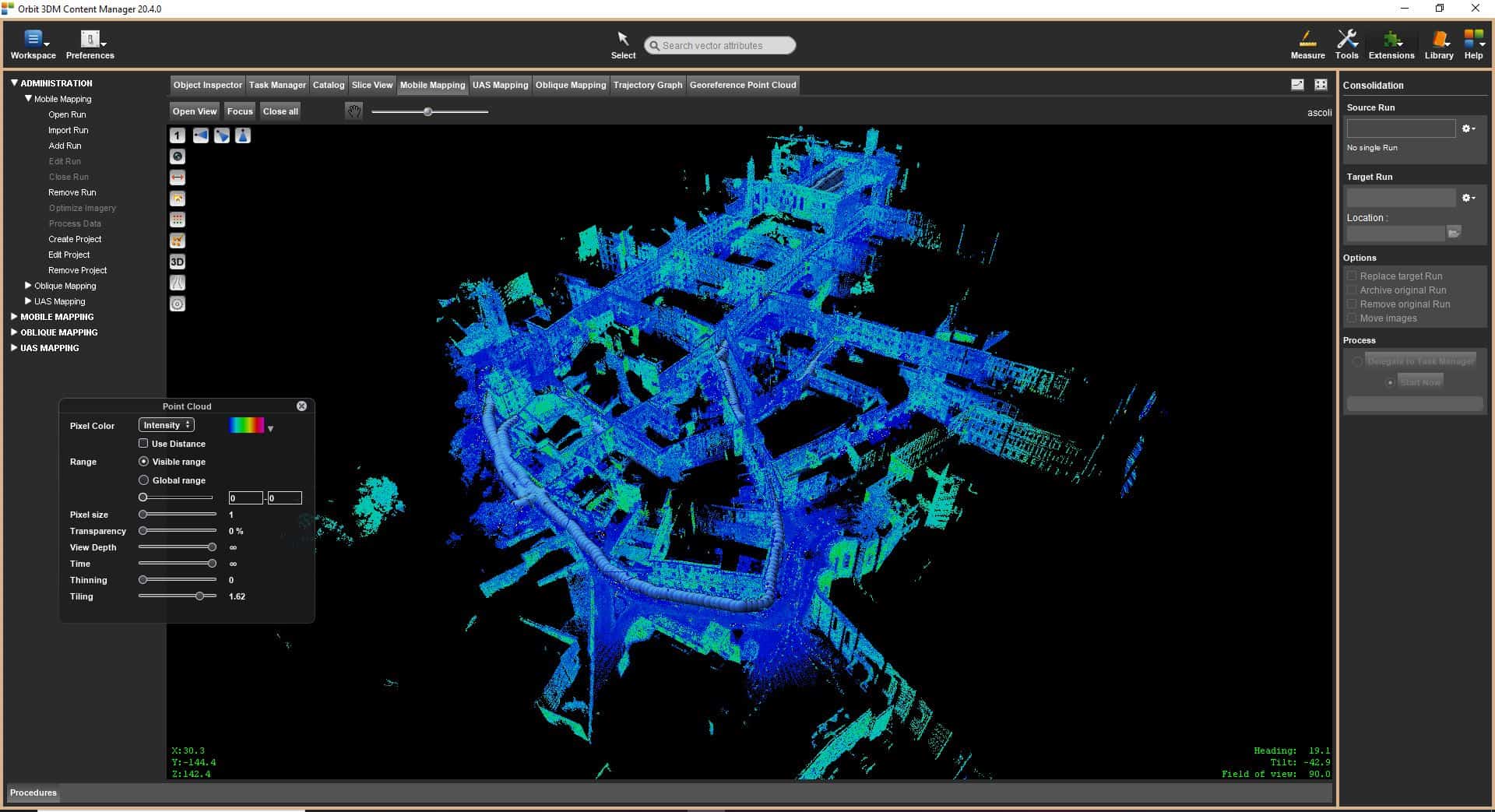Image resolution: width=1495 pixels, height=812 pixels.
Task: Click the 3D view mode icon
Action: point(178,262)
